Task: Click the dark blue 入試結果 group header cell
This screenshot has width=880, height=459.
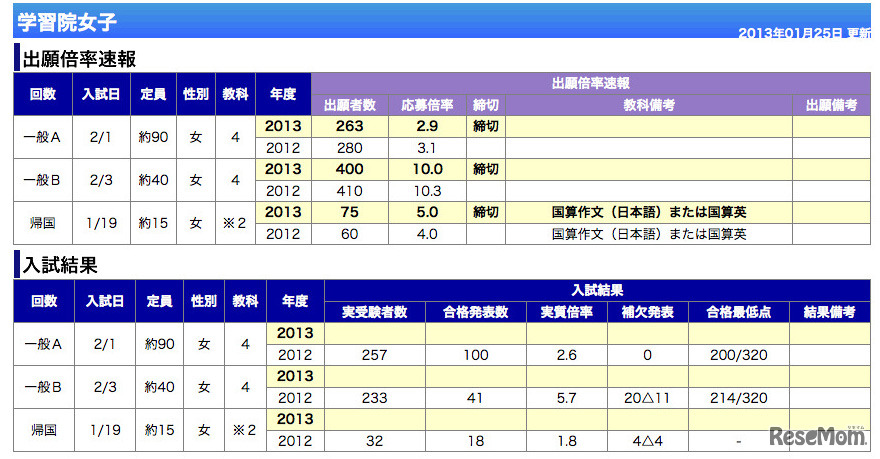Action: tap(597, 290)
